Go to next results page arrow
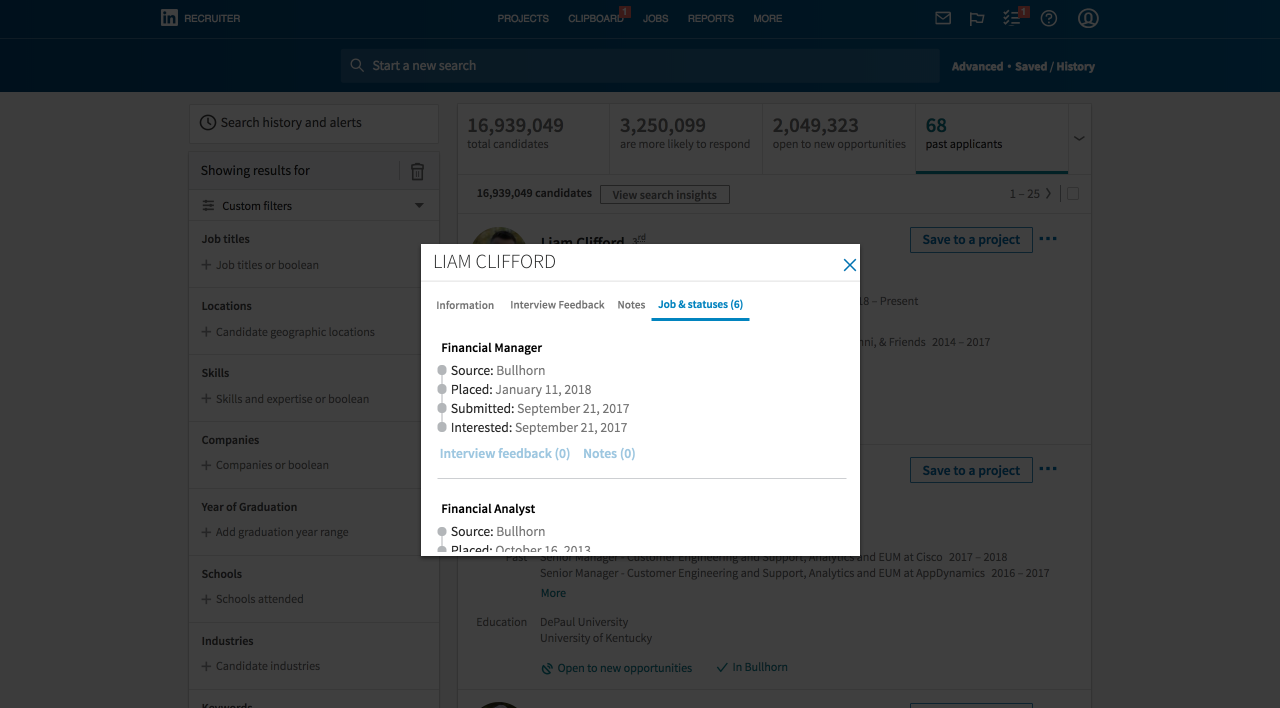 (1048, 194)
